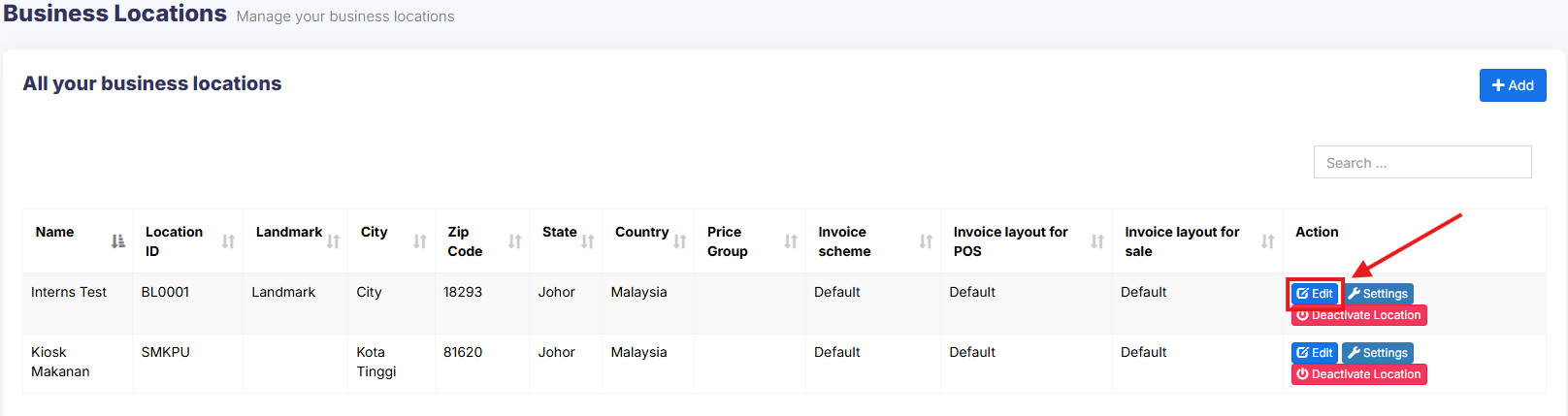Sort table by Name column icon
The image size is (1568, 416).
click(117, 241)
